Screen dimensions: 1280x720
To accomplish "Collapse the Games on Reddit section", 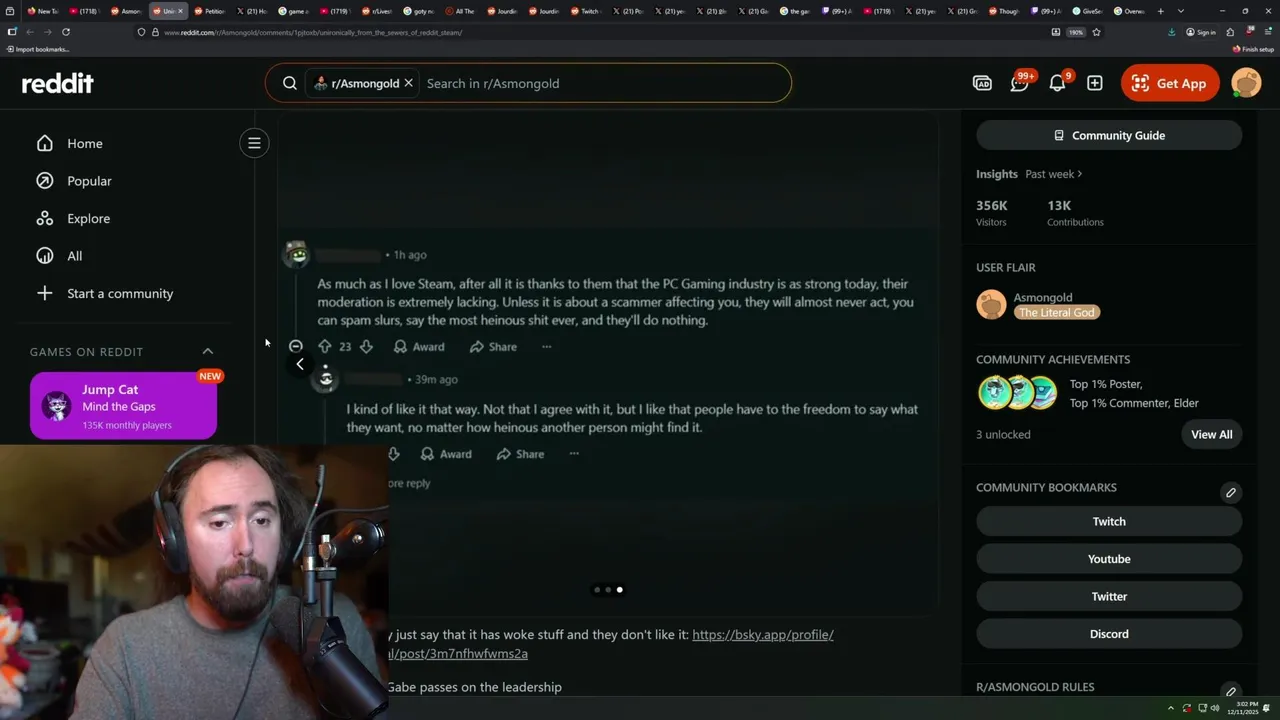I will pyautogui.click(x=208, y=351).
